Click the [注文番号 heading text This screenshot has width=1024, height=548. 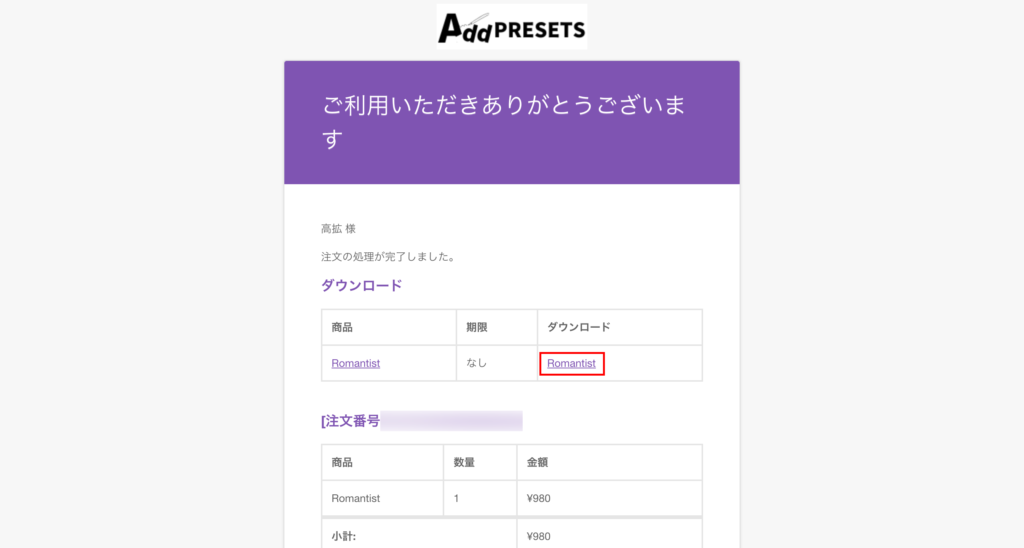click(351, 421)
